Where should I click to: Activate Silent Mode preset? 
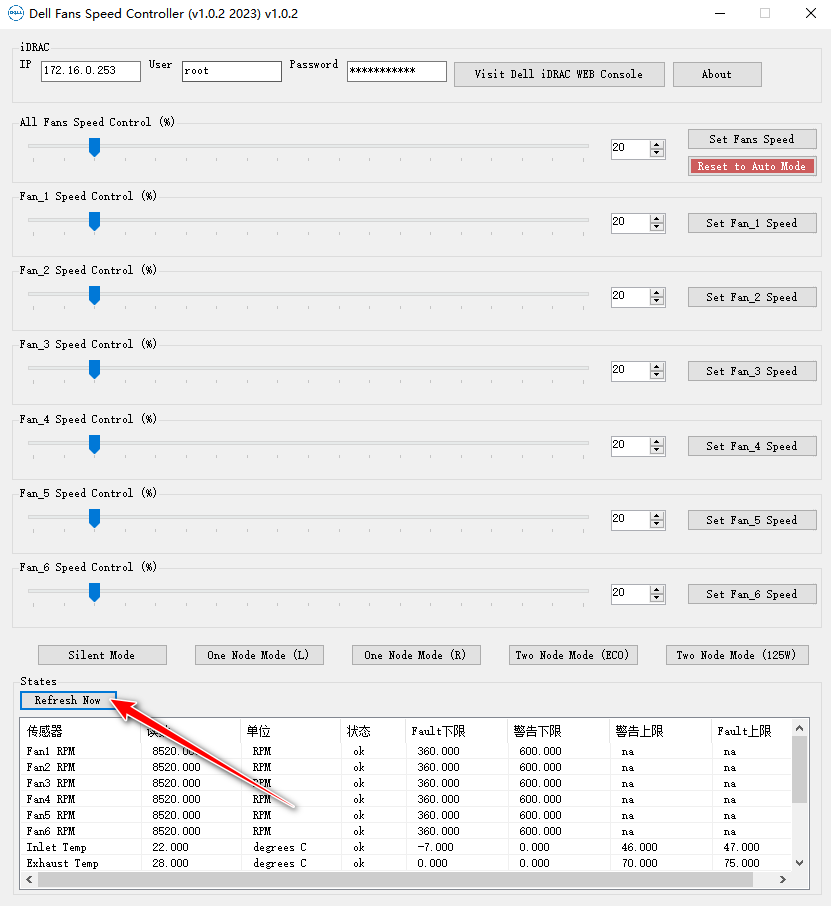pos(102,655)
